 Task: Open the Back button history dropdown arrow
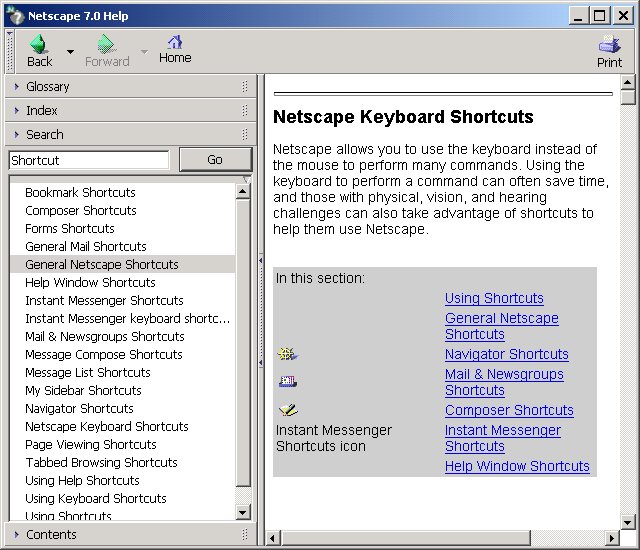(70, 51)
